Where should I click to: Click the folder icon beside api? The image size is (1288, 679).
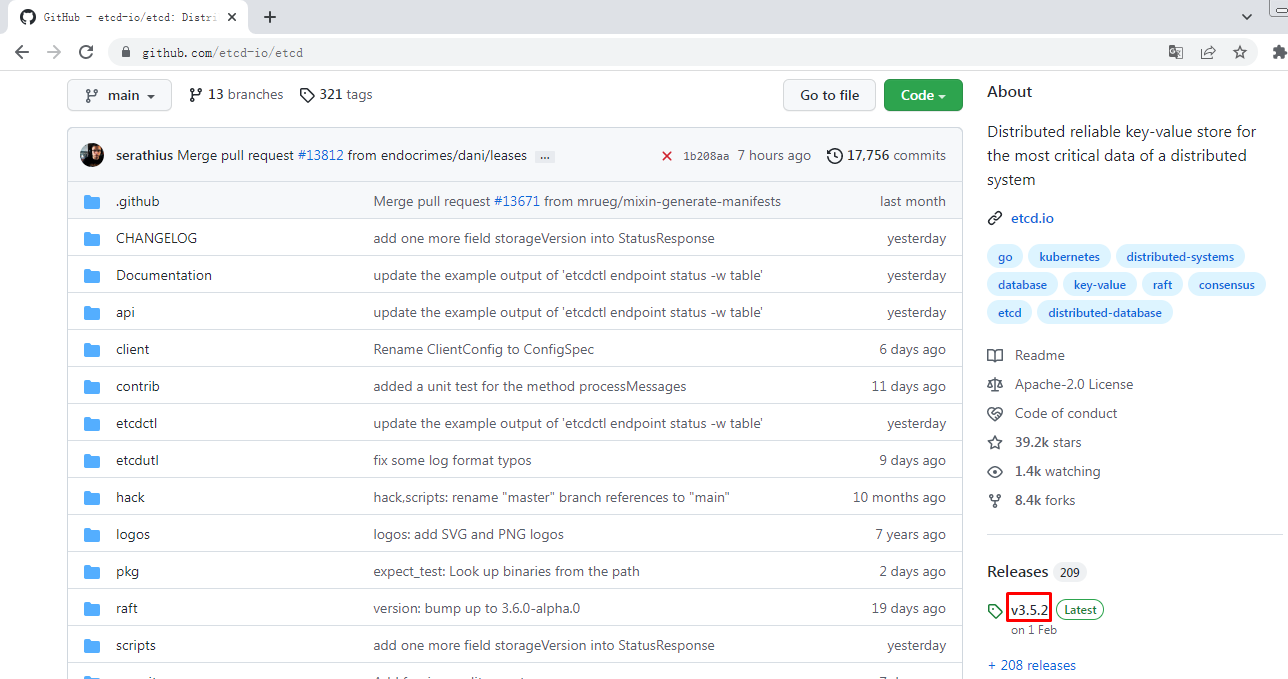(x=93, y=313)
